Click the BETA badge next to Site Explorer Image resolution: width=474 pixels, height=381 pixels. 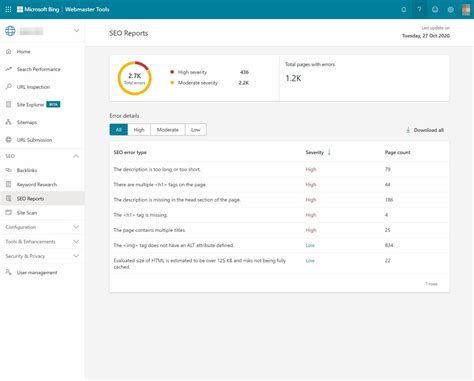[53, 104]
